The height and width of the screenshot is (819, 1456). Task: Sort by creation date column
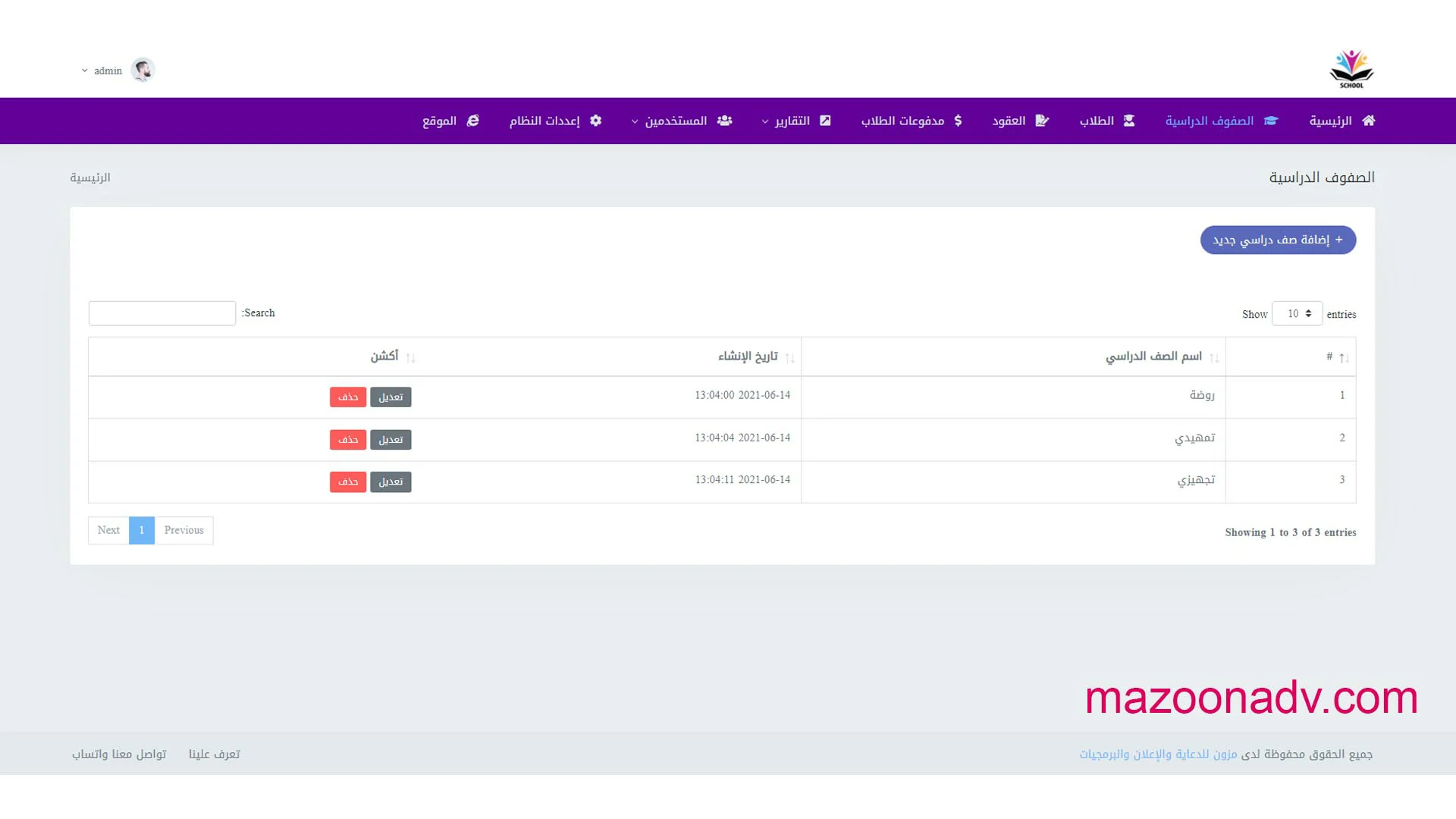pyautogui.click(x=748, y=356)
